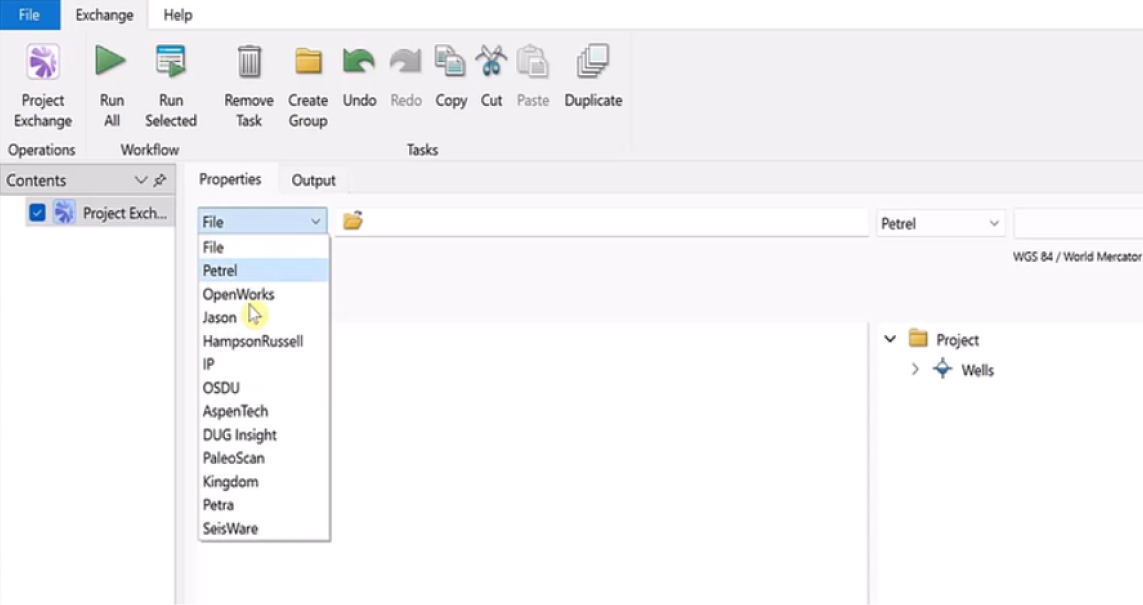Click the Remove Task trash icon
1143x605 pixels.
click(x=249, y=63)
